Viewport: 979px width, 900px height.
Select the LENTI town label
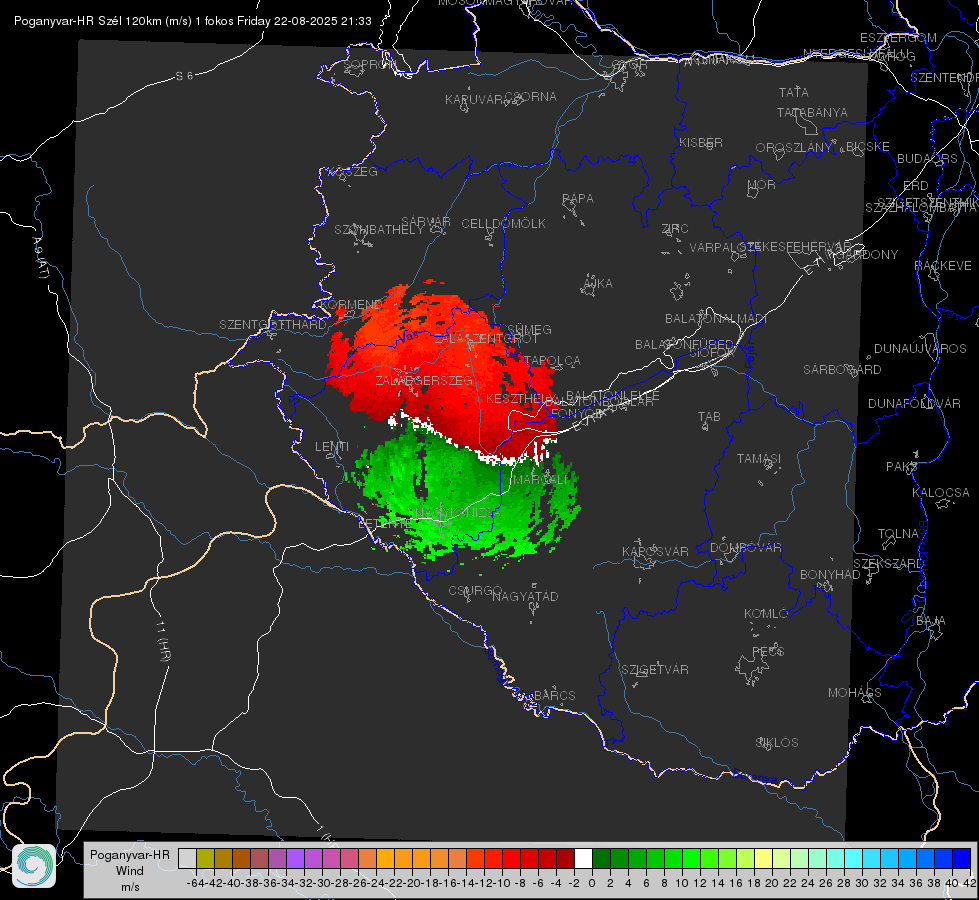pyautogui.click(x=332, y=447)
